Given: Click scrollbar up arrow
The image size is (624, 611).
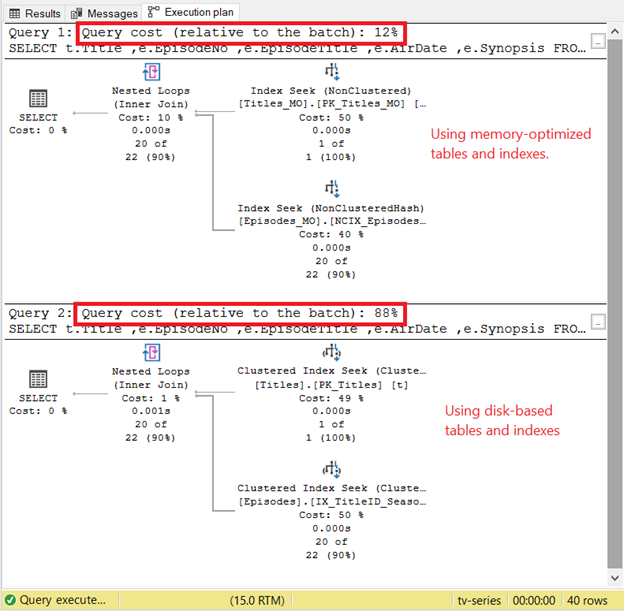Looking at the screenshot, I should (x=615, y=31).
